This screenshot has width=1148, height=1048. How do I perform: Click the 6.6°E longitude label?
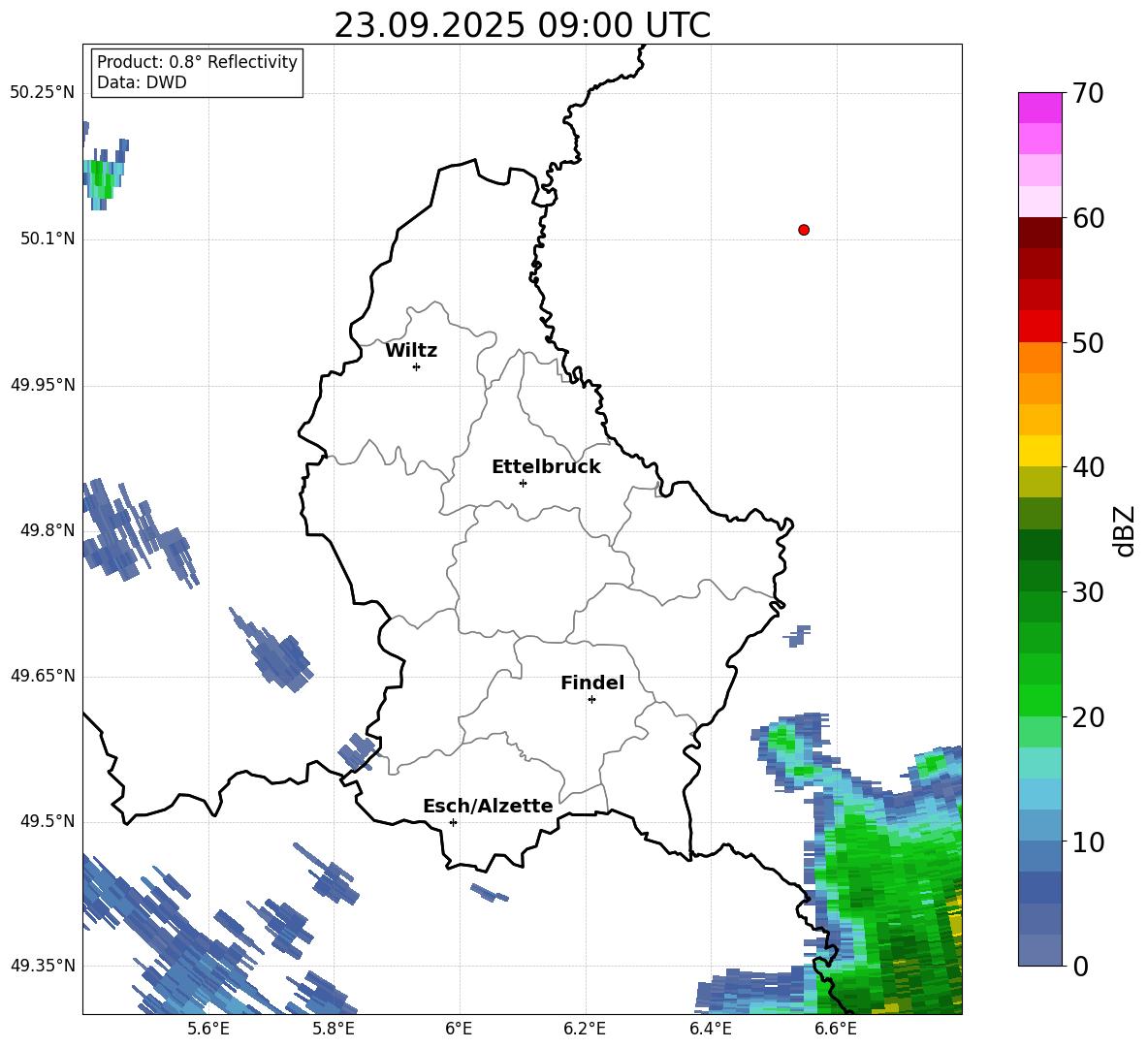[836, 1029]
